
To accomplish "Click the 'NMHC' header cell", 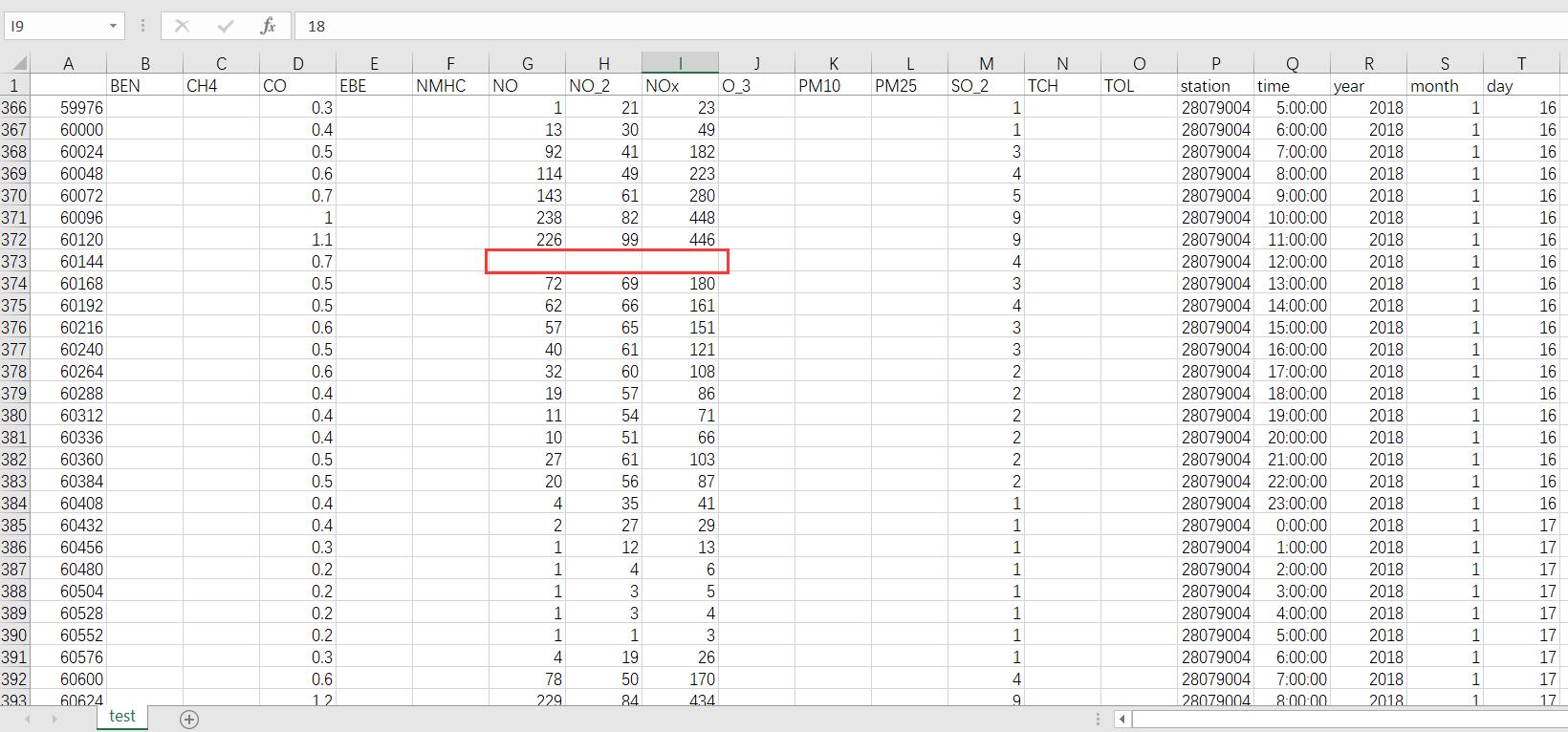I will coord(450,86).
